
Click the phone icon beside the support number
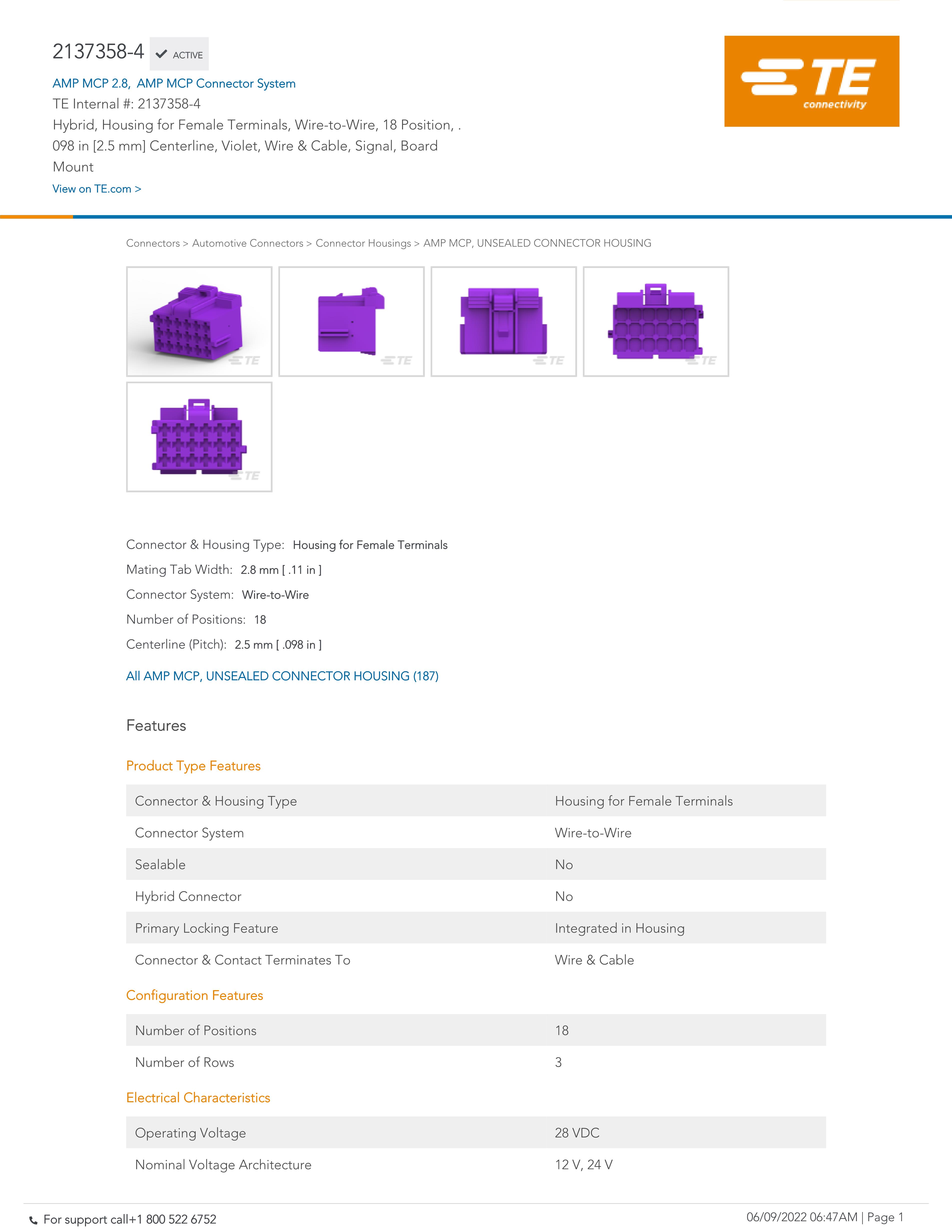click(x=33, y=1220)
